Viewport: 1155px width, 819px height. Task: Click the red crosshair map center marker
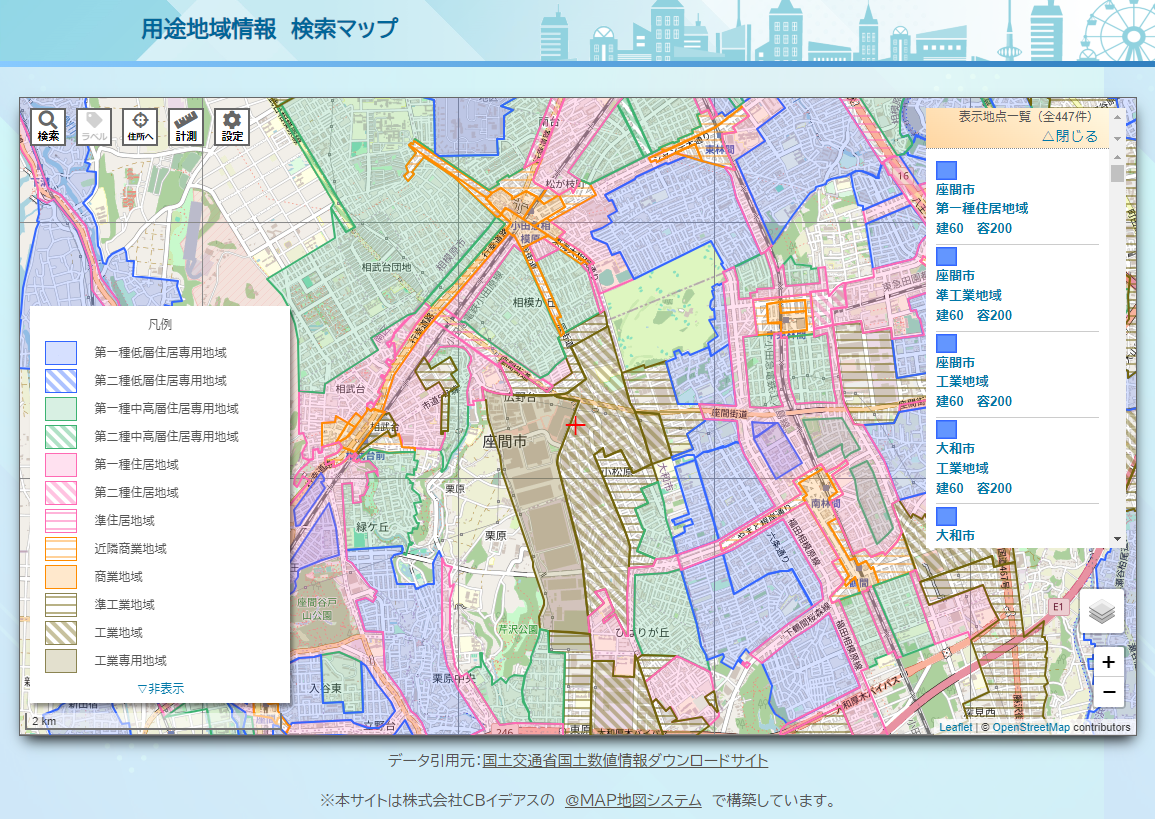click(575, 425)
